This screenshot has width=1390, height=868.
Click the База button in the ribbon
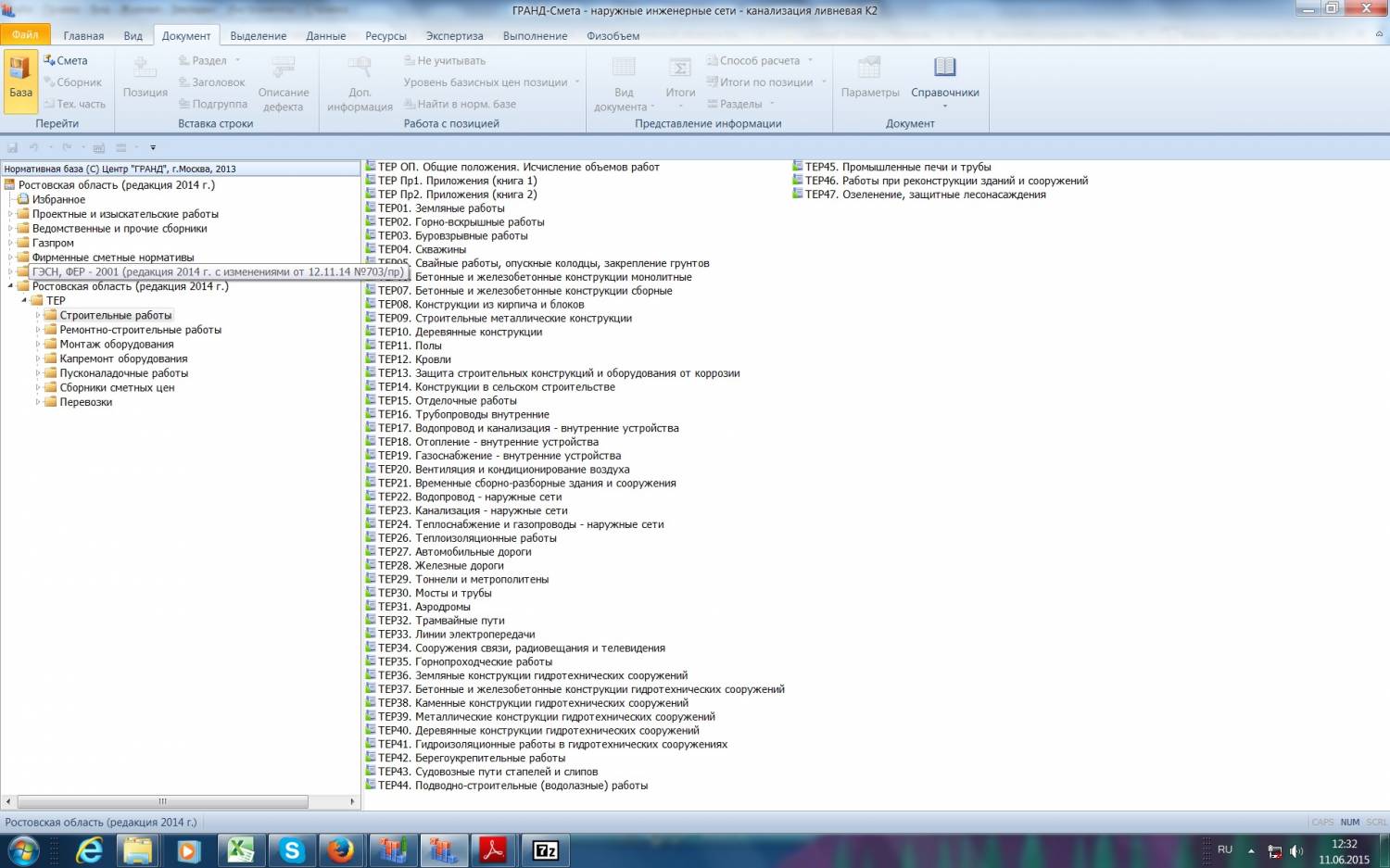[20, 82]
